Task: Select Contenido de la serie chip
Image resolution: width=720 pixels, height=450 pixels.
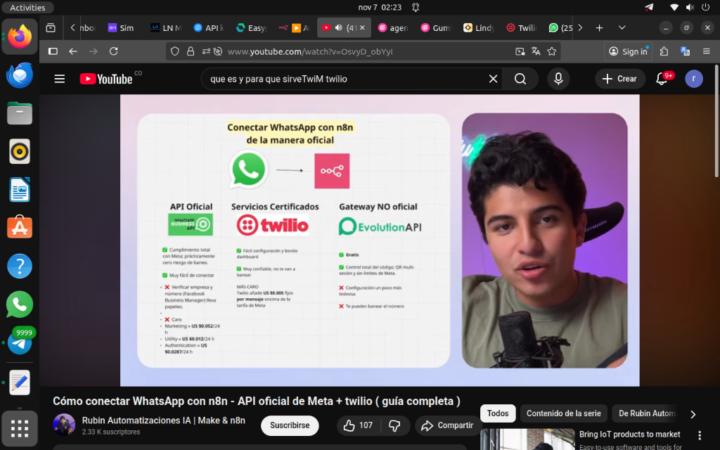Action: tap(563, 413)
